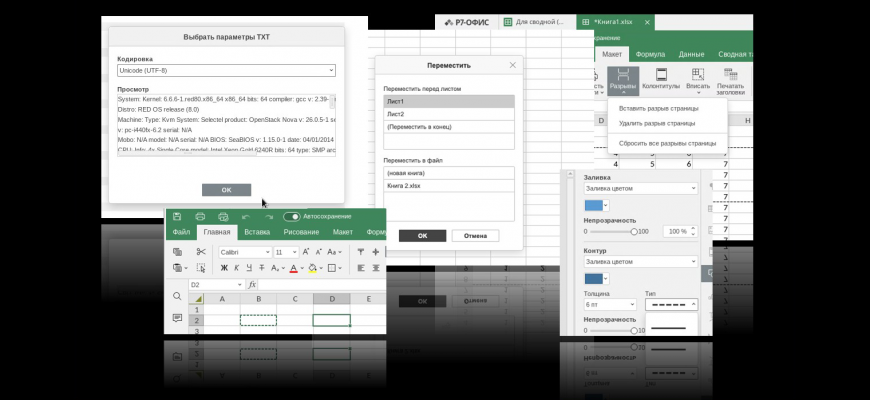Click the Cut scissors icon

201,252
